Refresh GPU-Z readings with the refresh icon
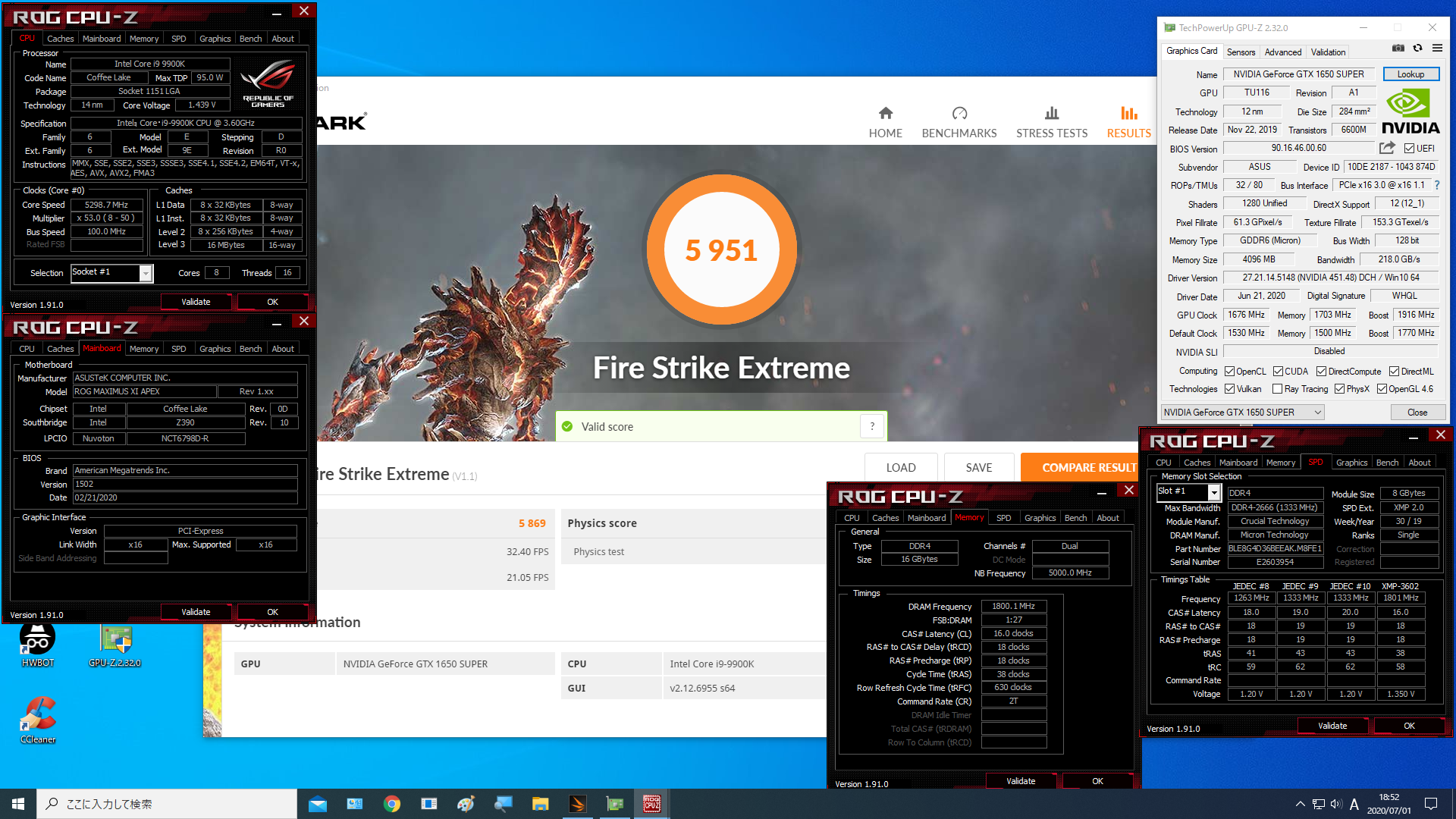Screen dimensions: 1456x819 click(1417, 48)
